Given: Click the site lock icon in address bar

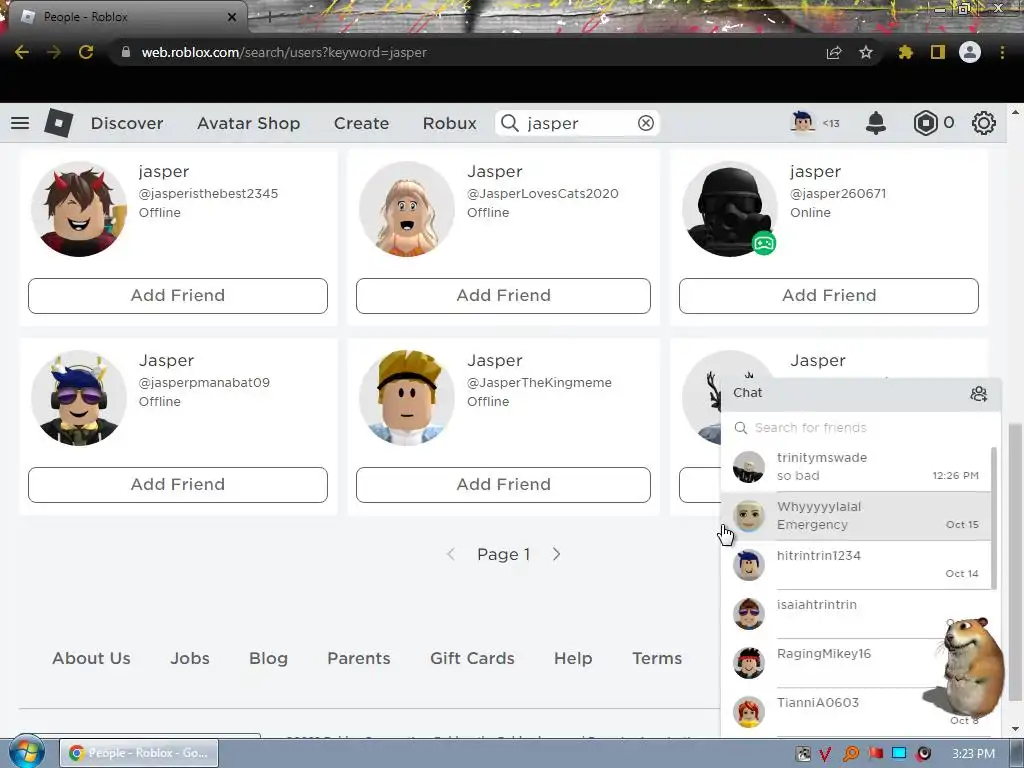Looking at the screenshot, I should pos(126,52).
